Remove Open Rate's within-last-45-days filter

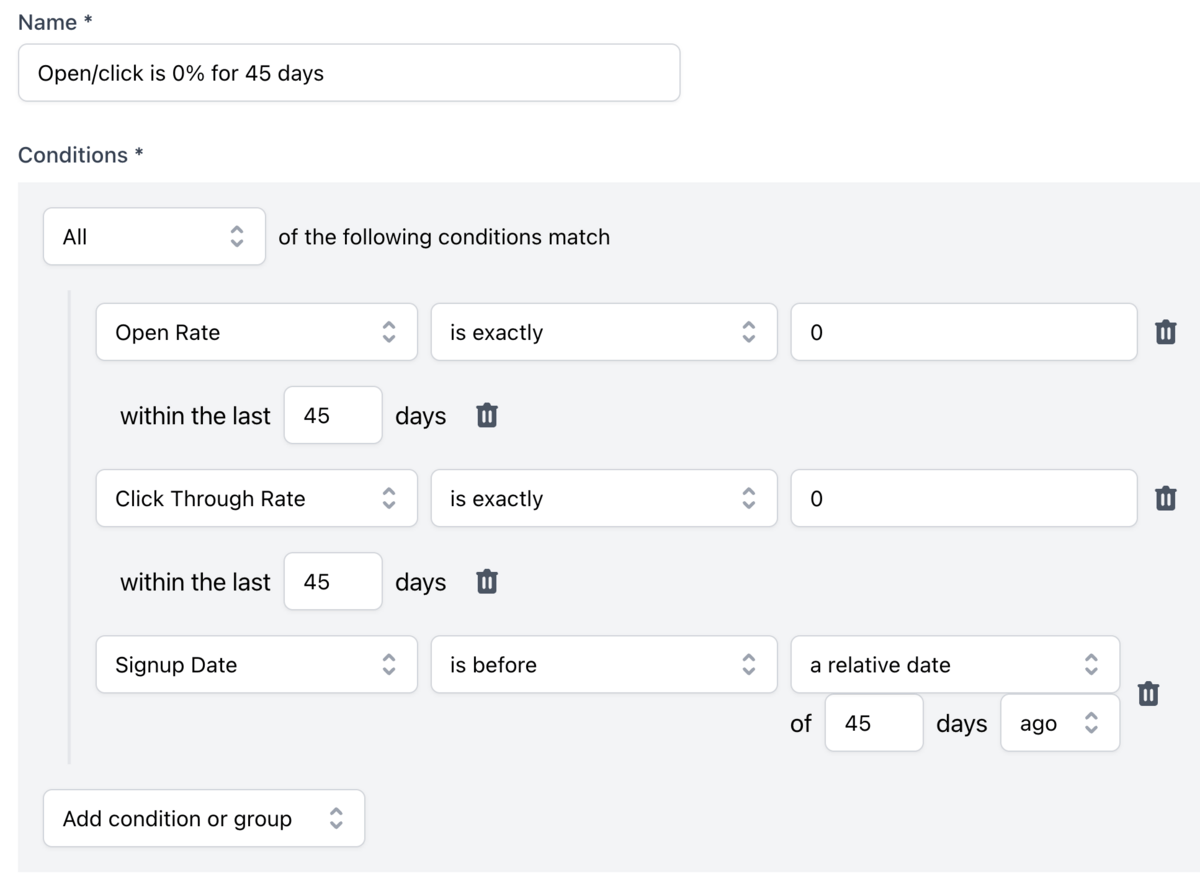[486, 415]
